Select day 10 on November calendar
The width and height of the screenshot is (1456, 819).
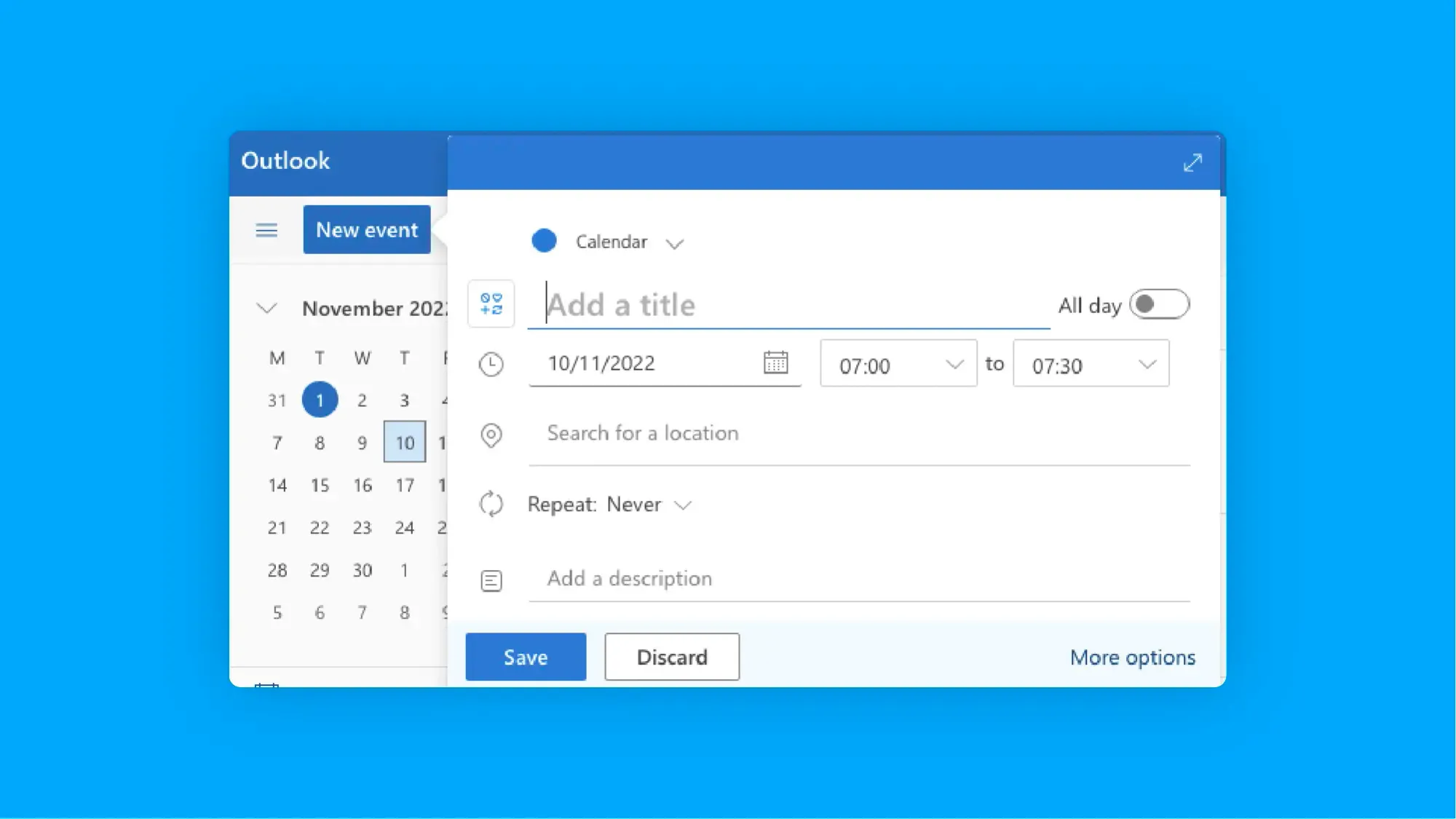tap(405, 442)
